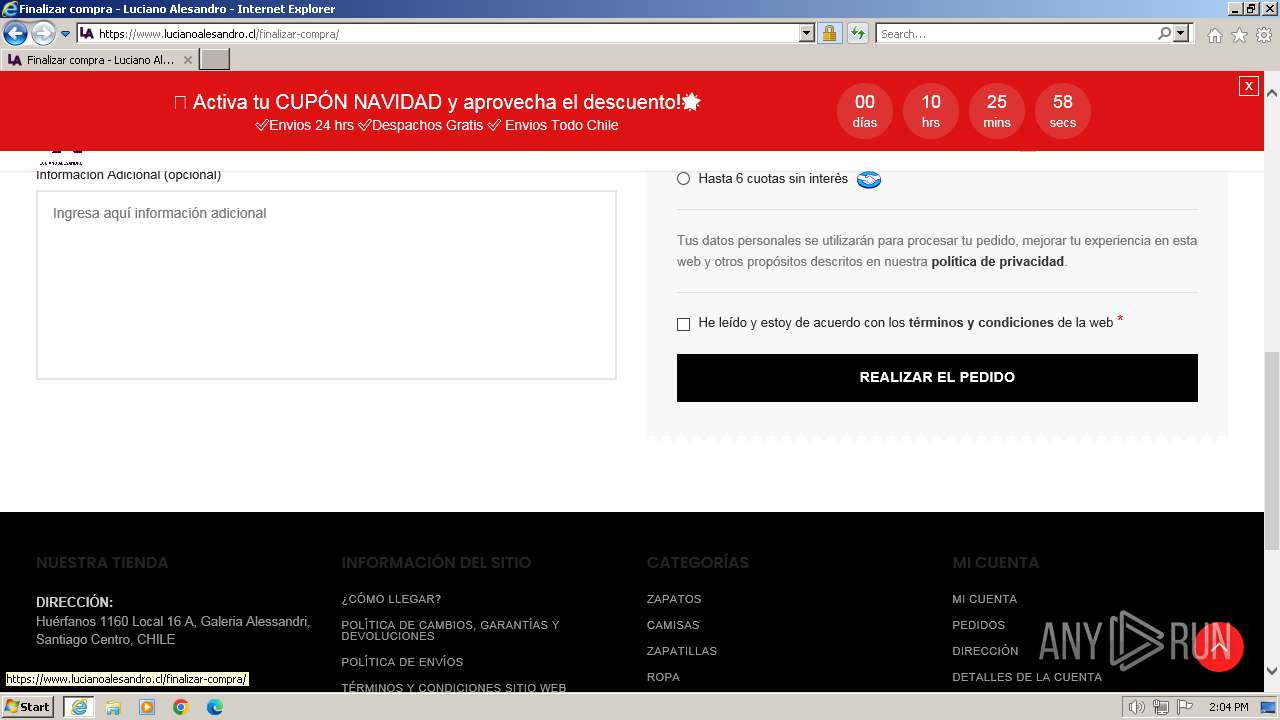Click the Internet Explorer forward arrow
Image resolution: width=1280 pixels, height=720 pixels.
[x=43, y=33]
